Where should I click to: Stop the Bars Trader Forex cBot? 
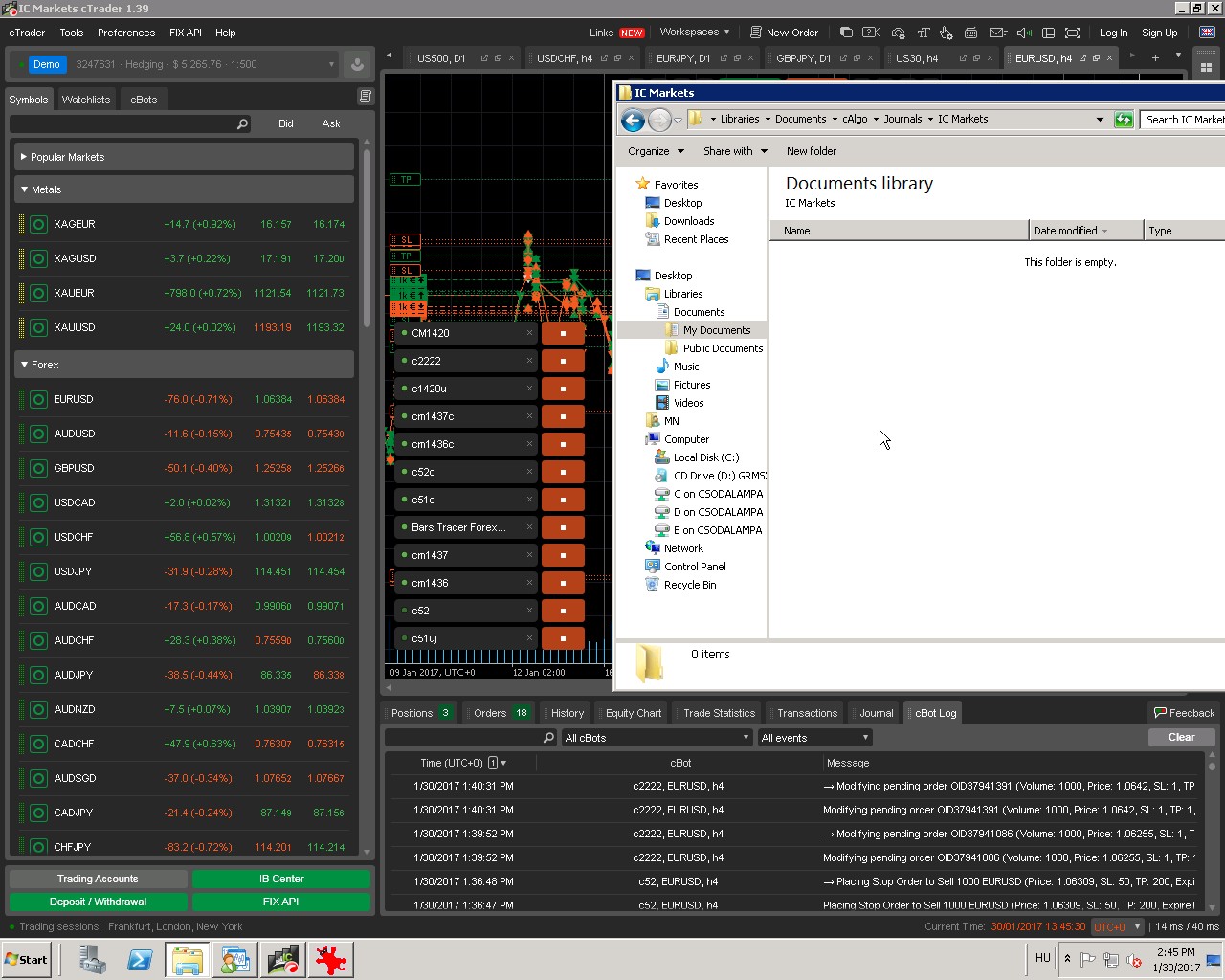[563, 527]
